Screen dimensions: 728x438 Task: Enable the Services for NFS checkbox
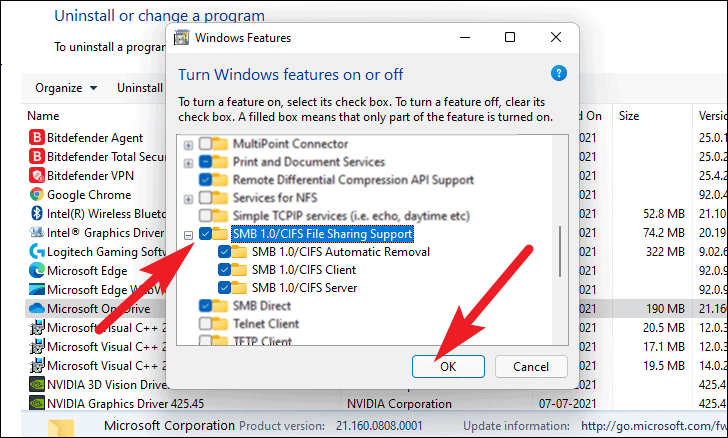click(x=205, y=198)
